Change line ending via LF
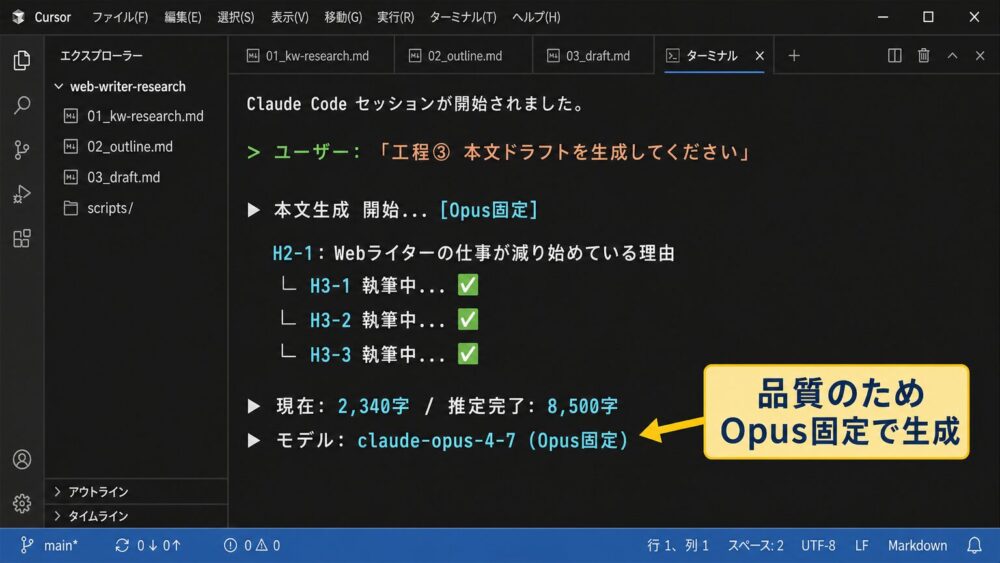The image size is (1000, 563). click(x=862, y=545)
